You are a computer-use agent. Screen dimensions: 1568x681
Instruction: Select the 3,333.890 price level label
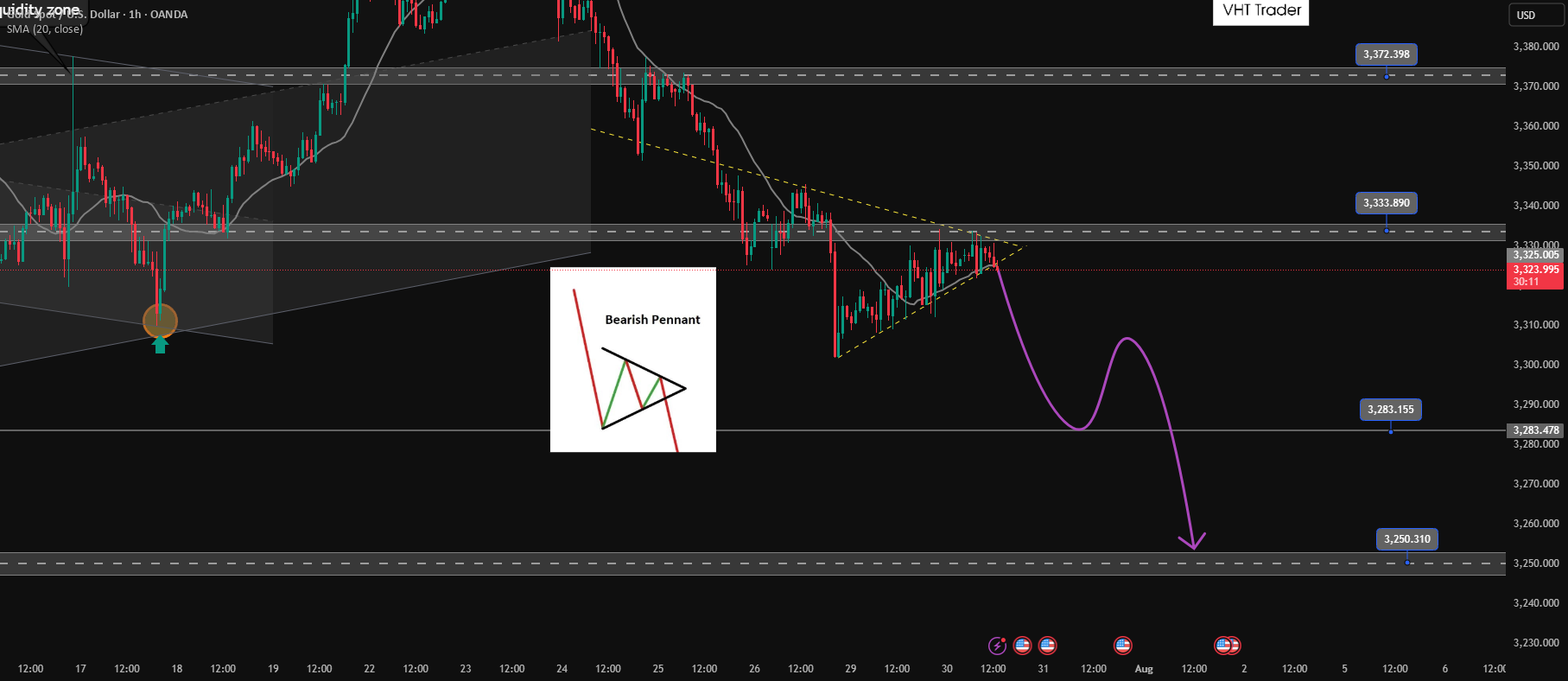tap(1386, 203)
